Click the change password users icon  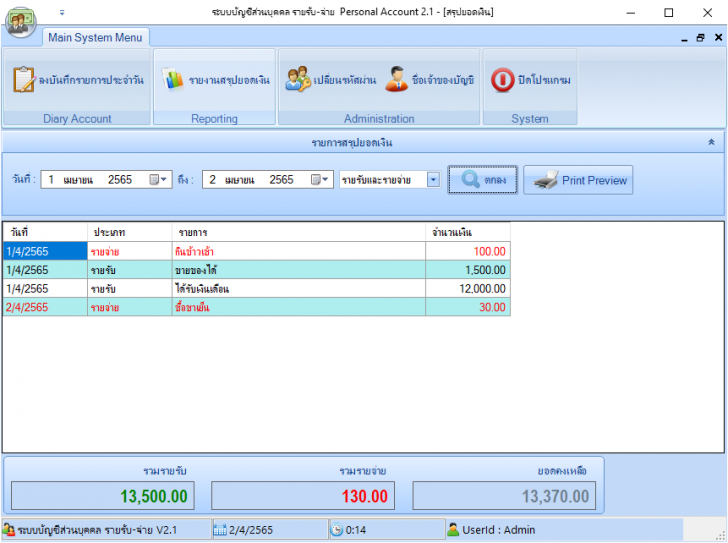[298, 79]
